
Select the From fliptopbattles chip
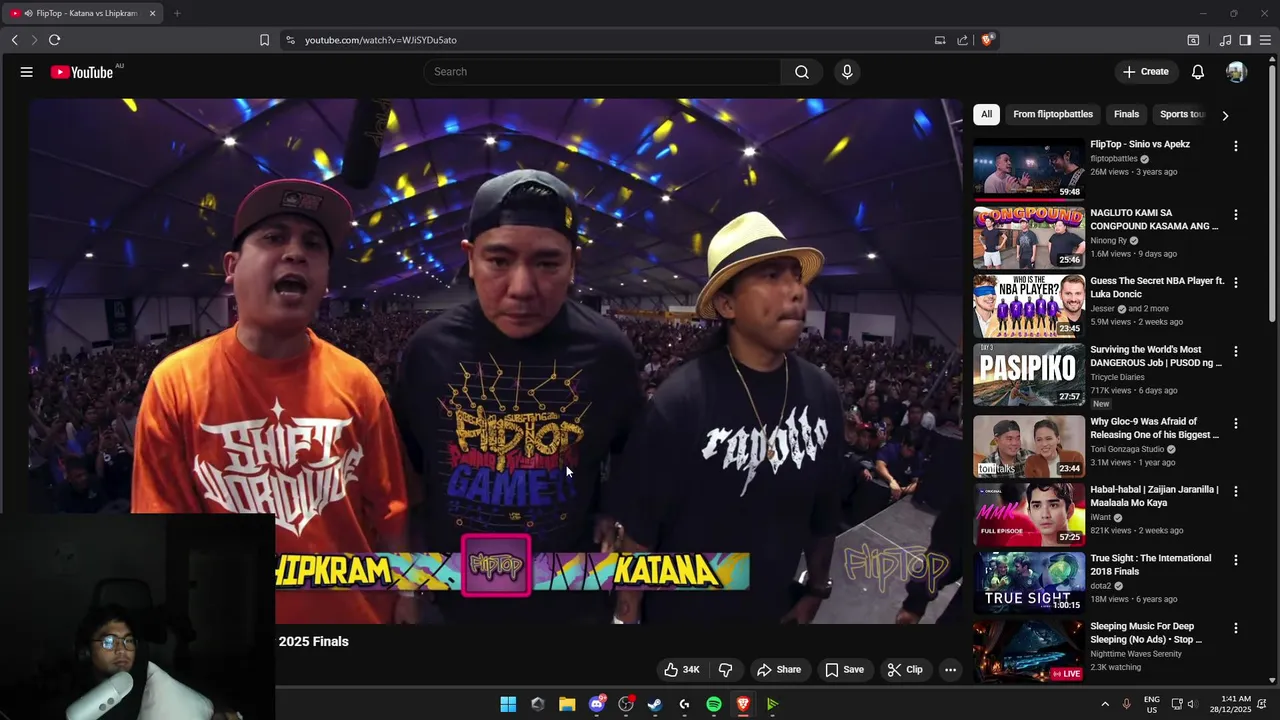(1053, 114)
